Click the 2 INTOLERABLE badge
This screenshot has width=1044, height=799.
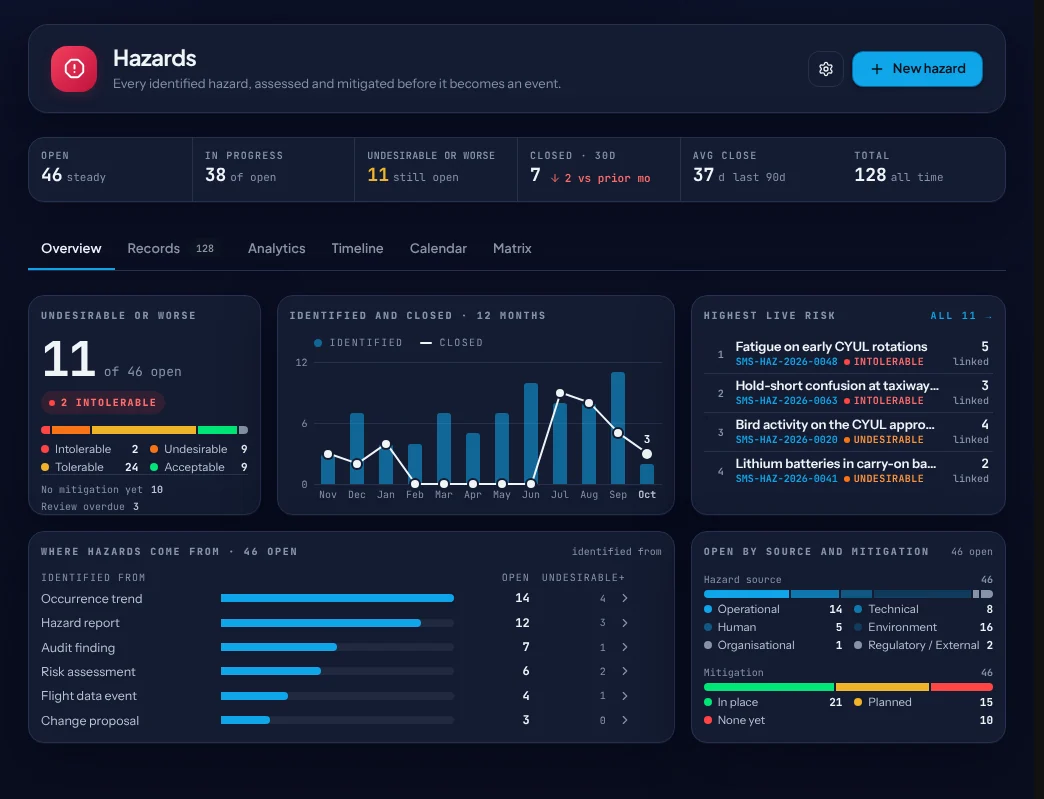103,402
